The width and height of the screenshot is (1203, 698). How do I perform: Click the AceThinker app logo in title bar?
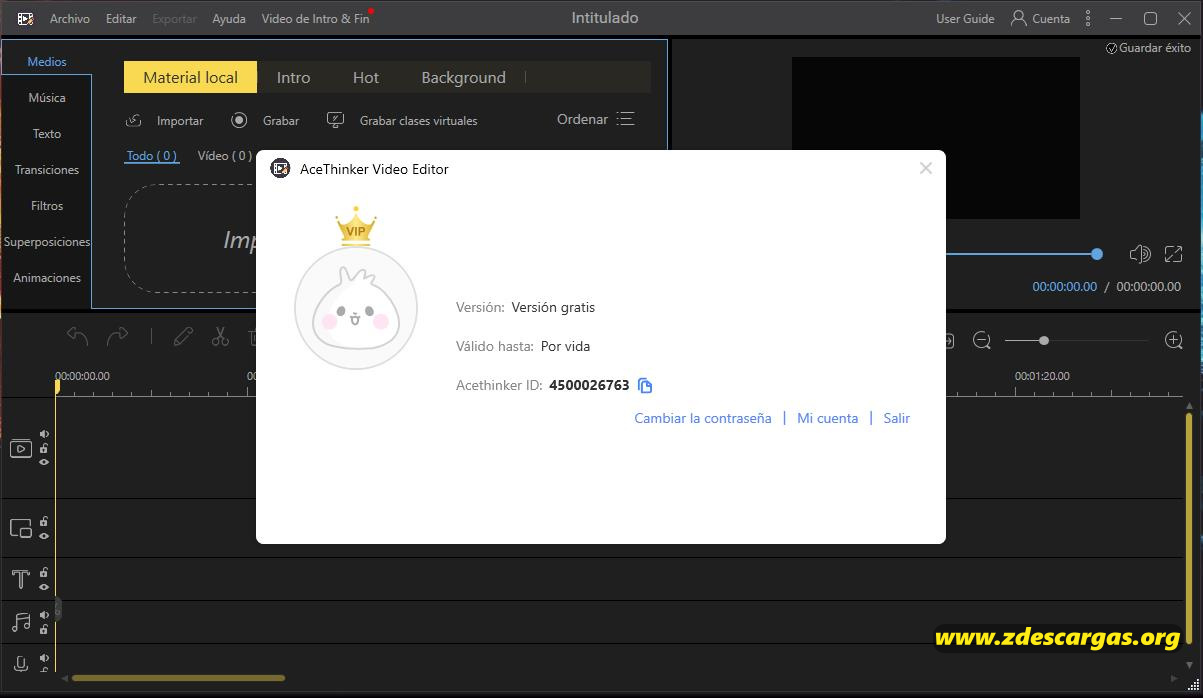click(26, 19)
